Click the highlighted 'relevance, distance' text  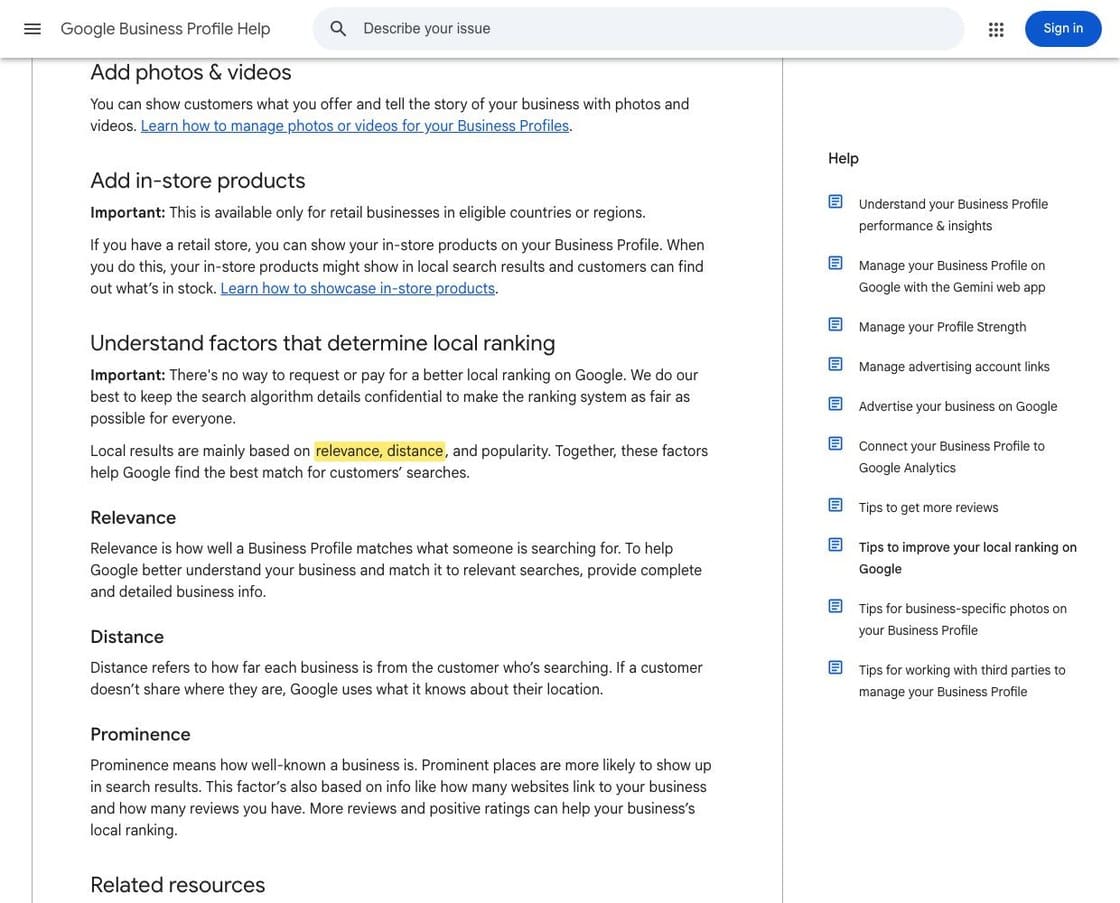pyautogui.click(x=379, y=451)
